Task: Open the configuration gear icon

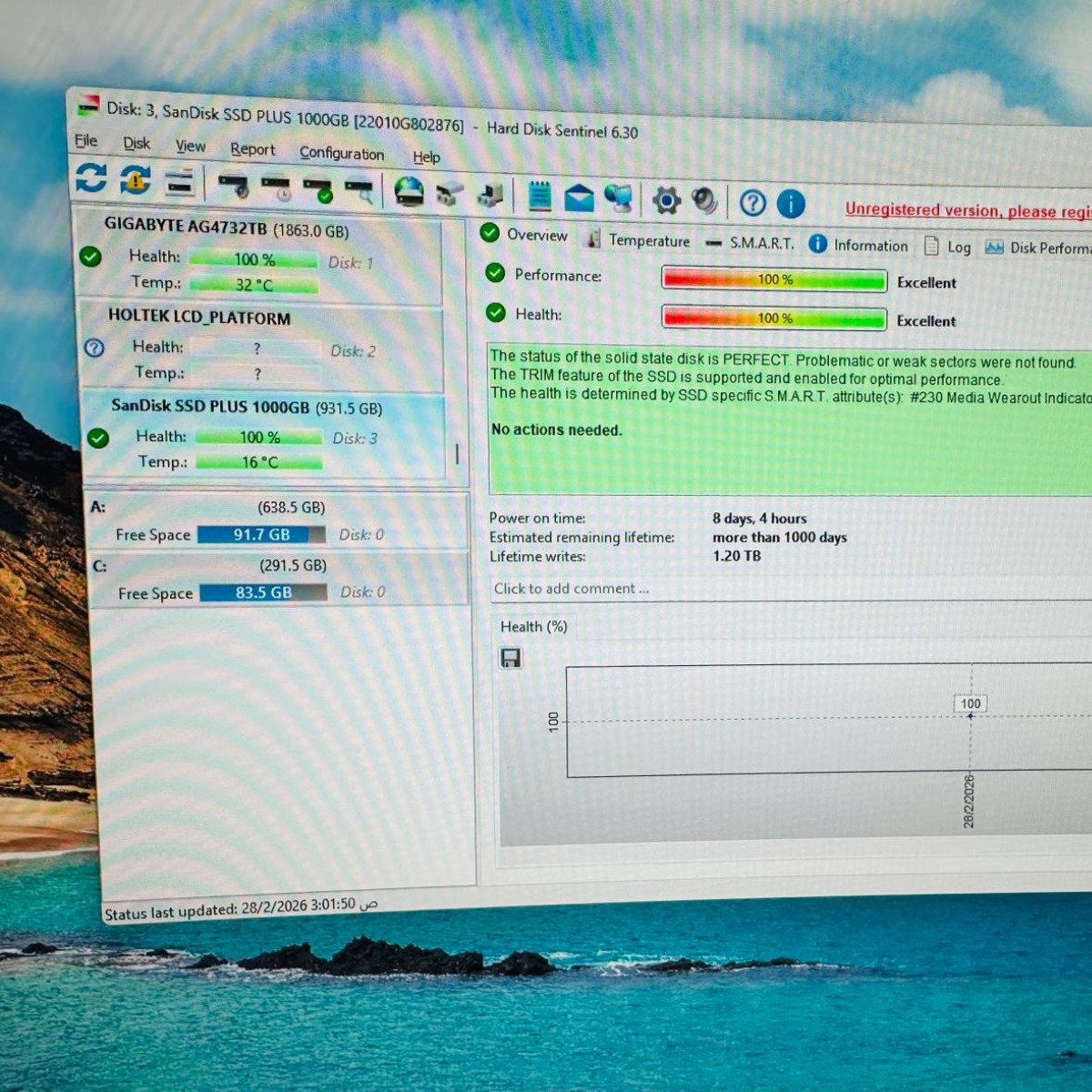Action: 666,200
